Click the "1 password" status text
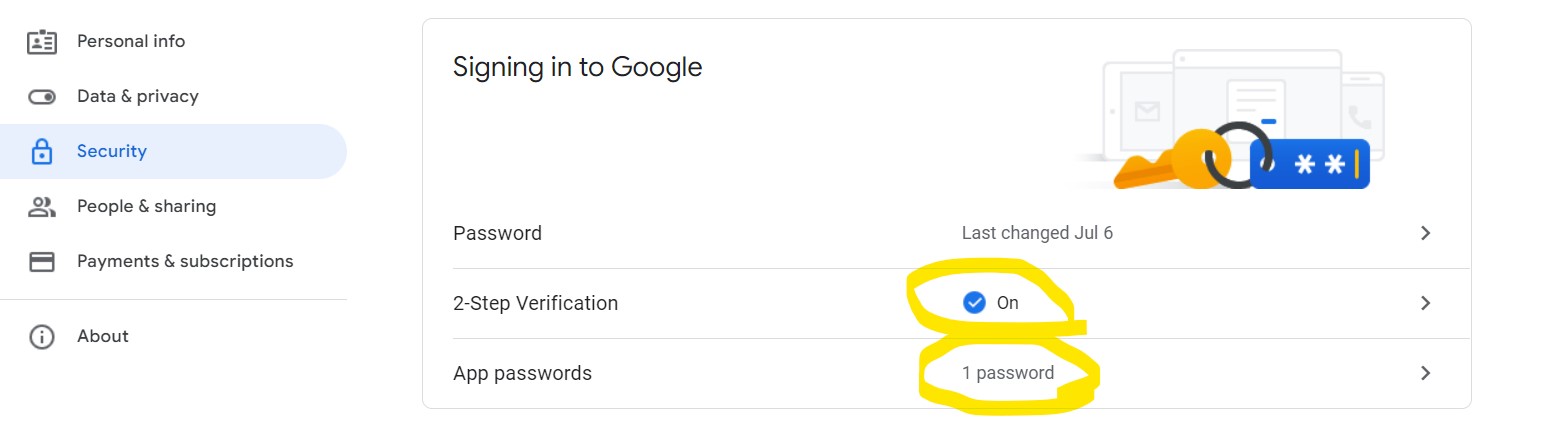 1008,373
